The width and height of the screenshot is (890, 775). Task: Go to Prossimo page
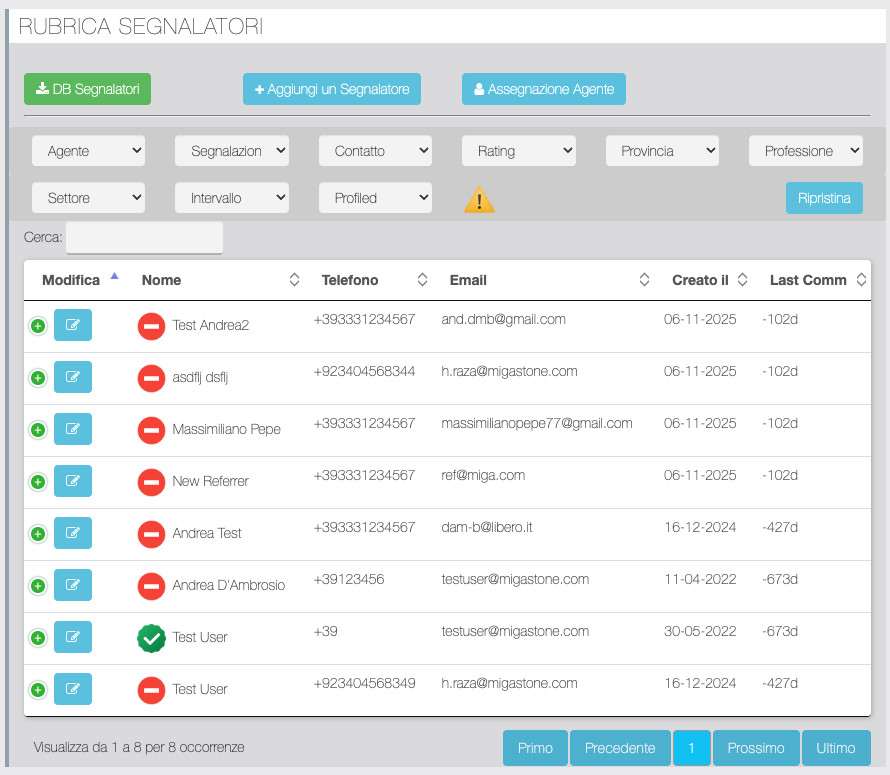(x=756, y=748)
